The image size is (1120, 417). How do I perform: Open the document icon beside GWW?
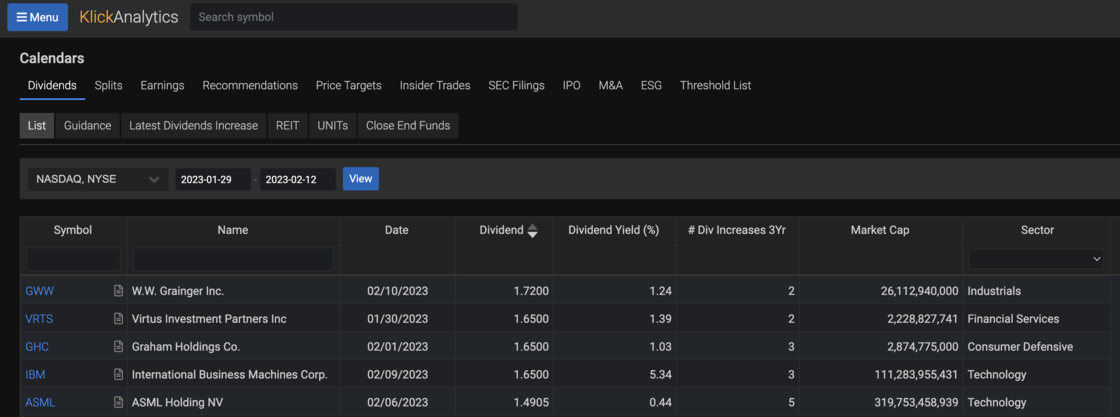[x=119, y=291]
